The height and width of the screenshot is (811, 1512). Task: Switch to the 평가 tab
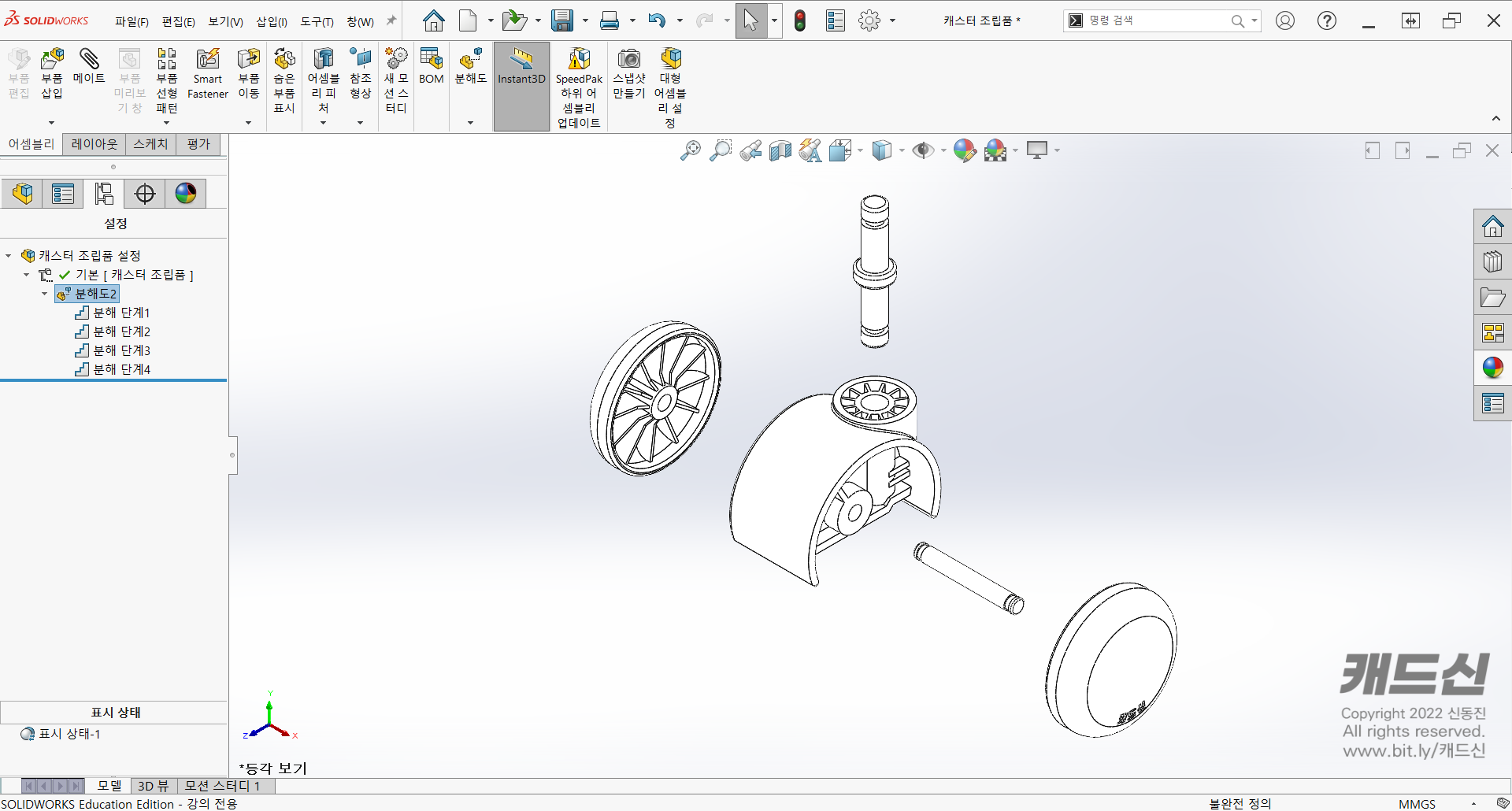[x=198, y=144]
